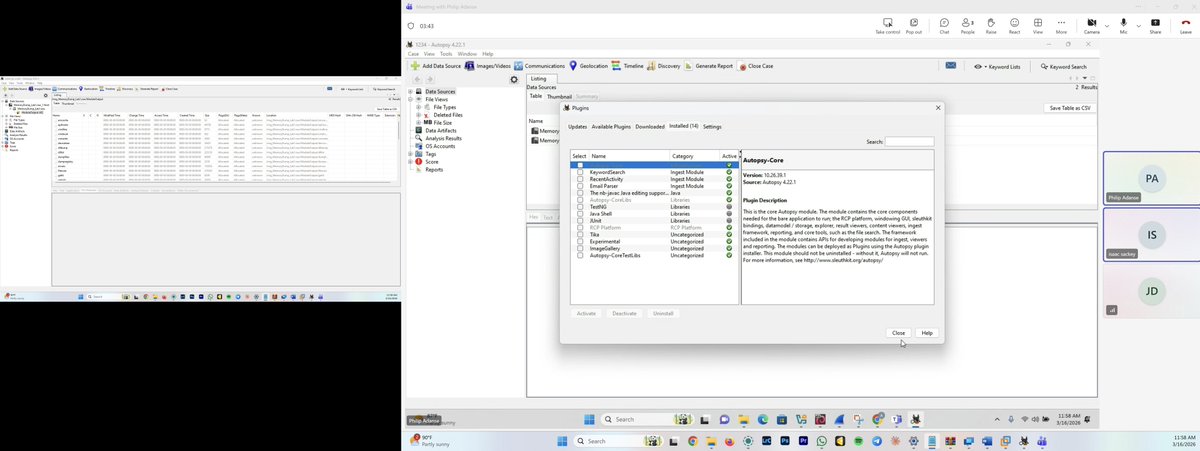This screenshot has height=451, width=1200.
Task: Check the TestNG plugin checkbox
Action: click(x=579, y=207)
